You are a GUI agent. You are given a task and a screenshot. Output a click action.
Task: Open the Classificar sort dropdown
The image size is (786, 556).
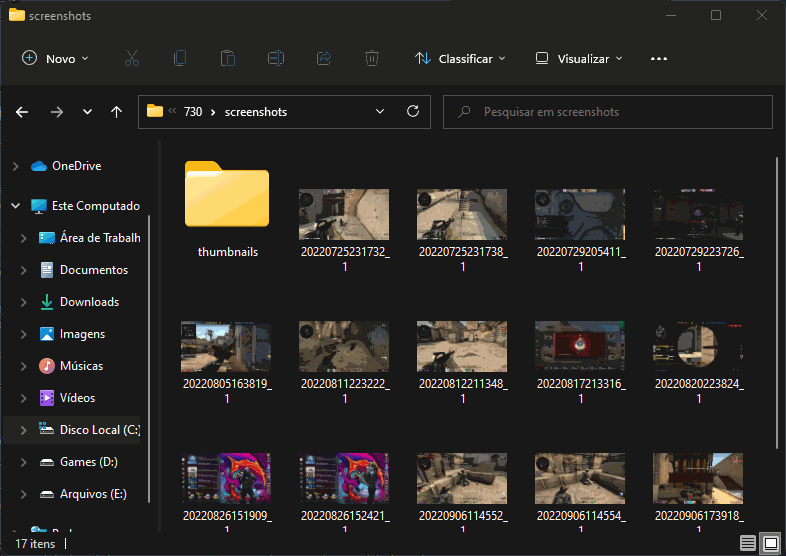(x=460, y=59)
